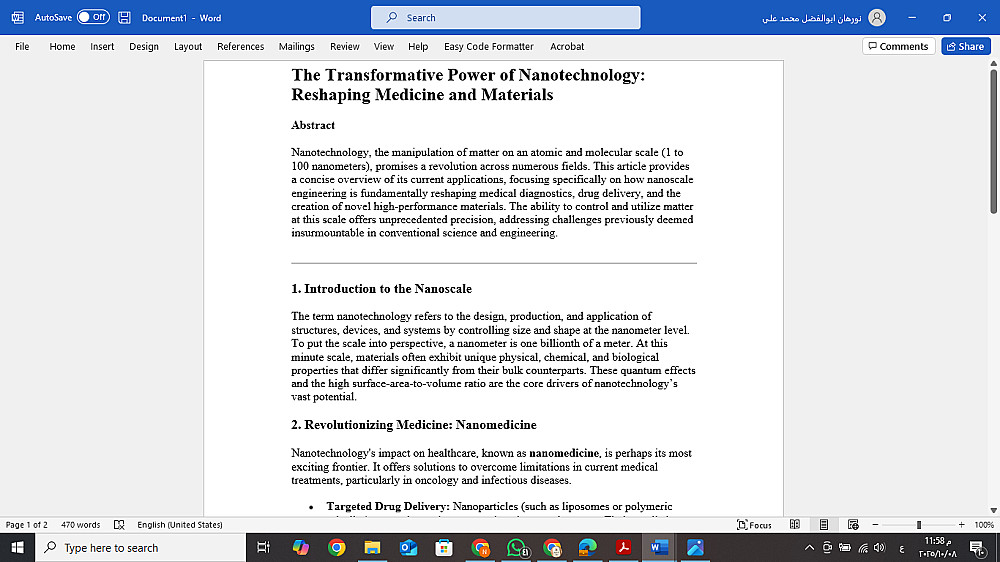Click the 100% zoom level
1000x562 pixels.
pyautogui.click(x=984, y=525)
